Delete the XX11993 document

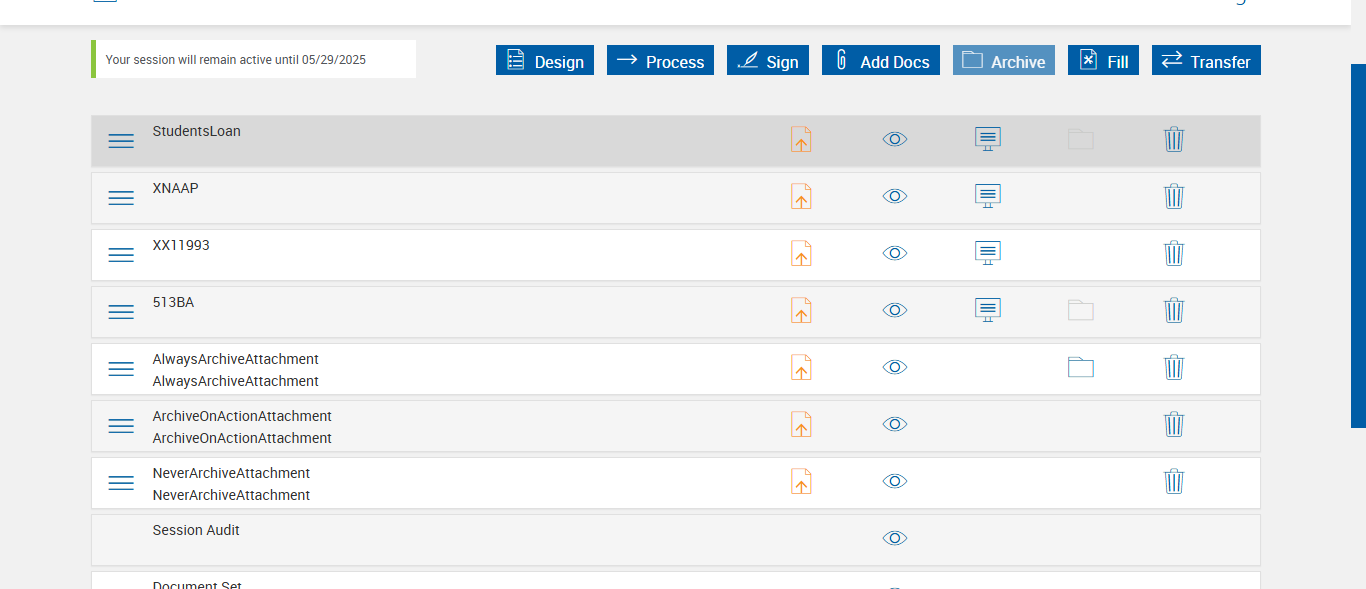[1174, 253]
